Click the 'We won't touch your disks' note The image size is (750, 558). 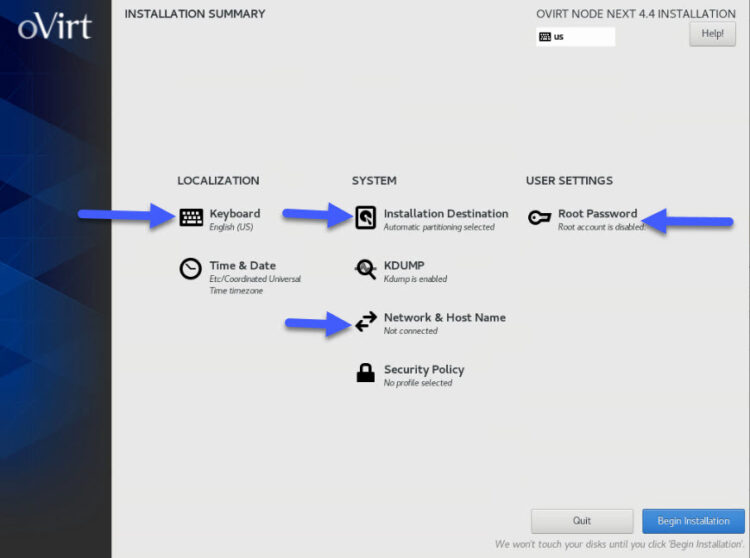[x=619, y=544]
